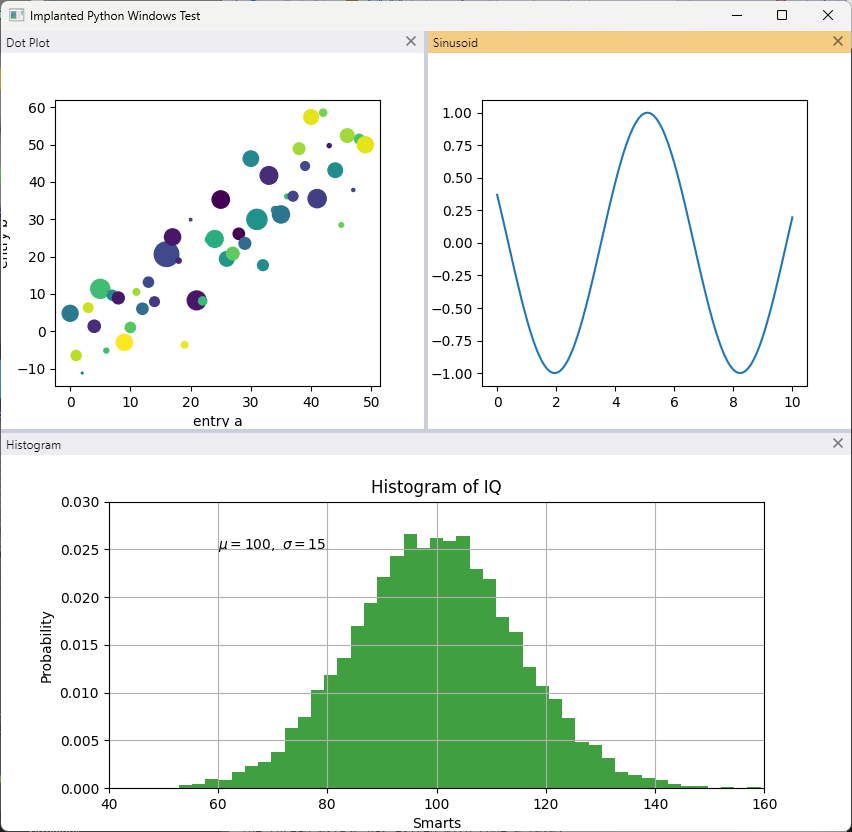Maximize the main application window

(x=782, y=15)
